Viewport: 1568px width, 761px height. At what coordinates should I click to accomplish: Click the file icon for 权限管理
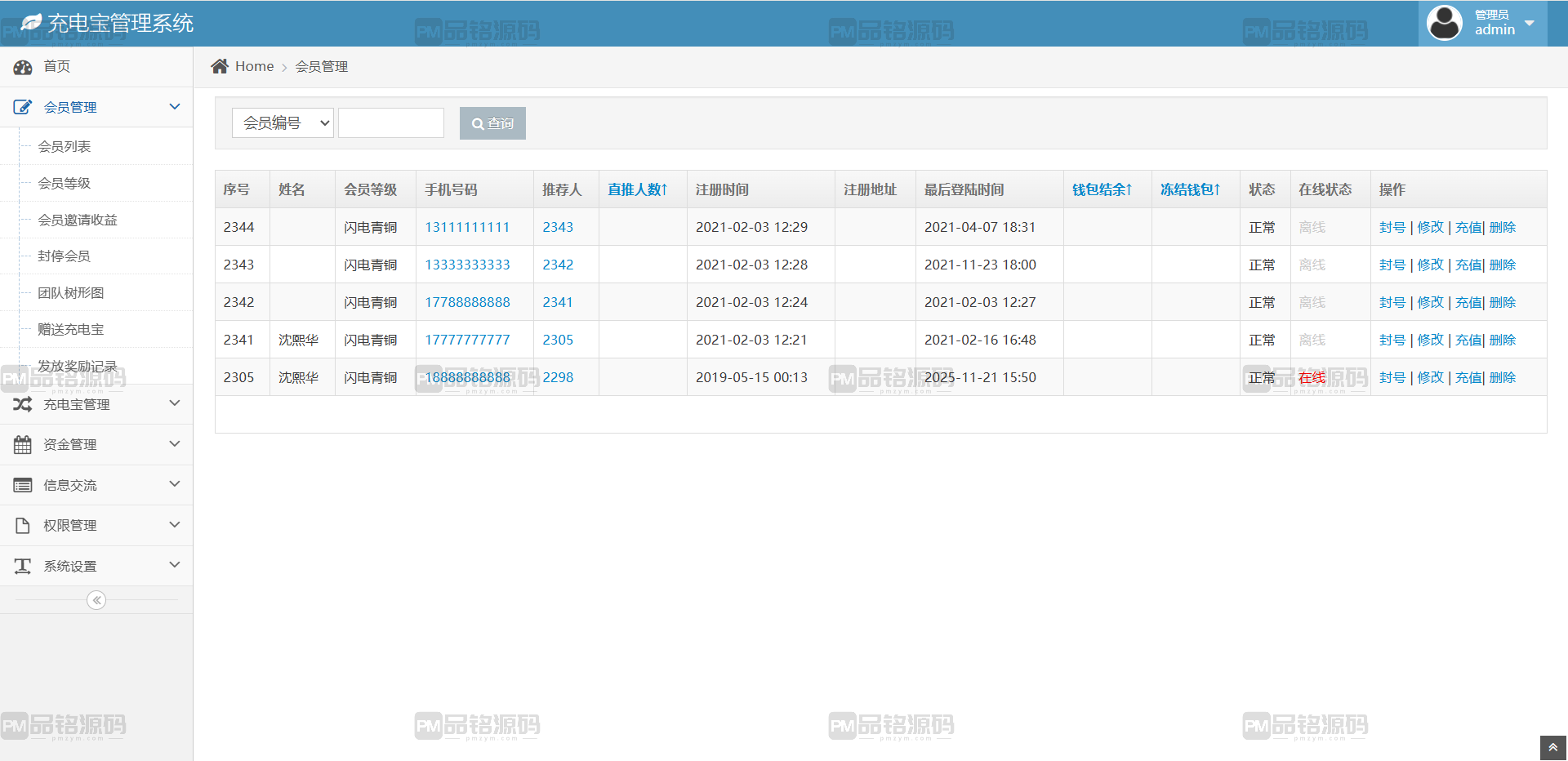click(x=23, y=525)
